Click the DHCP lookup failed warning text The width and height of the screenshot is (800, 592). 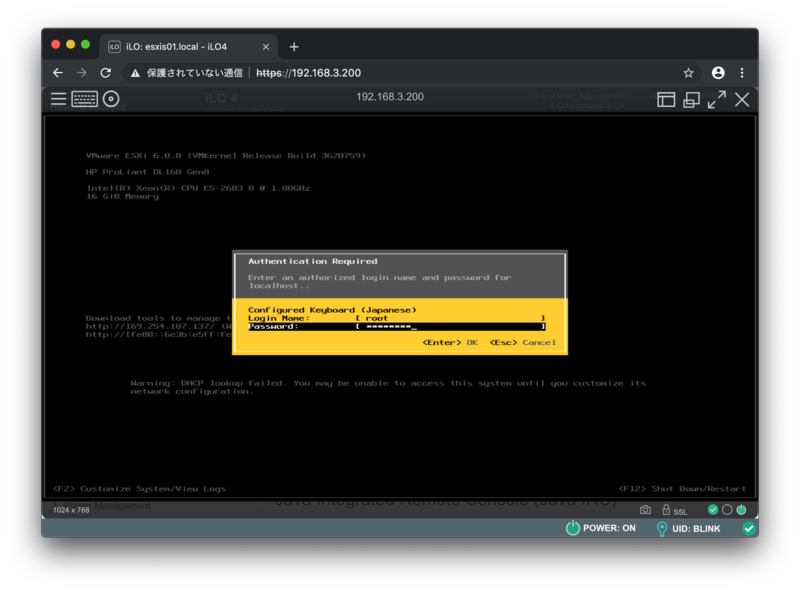[x=388, y=387]
